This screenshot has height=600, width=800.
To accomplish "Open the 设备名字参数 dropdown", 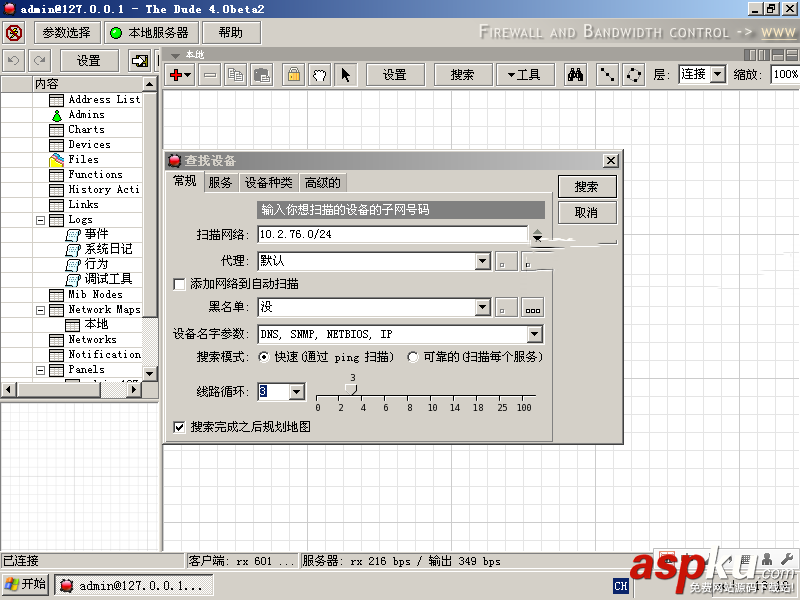I will 534,334.
